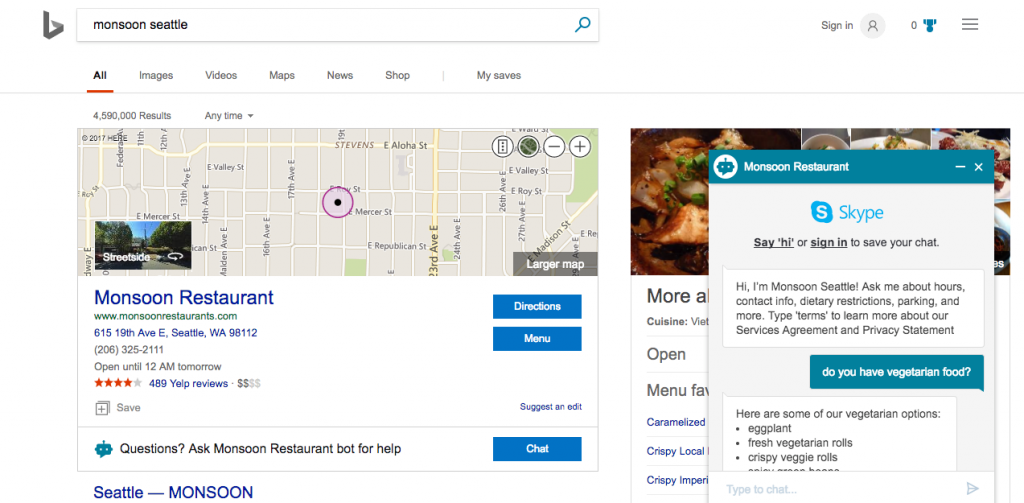
Task: Click the phone number (206) 325-2111
Action: click(129, 349)
